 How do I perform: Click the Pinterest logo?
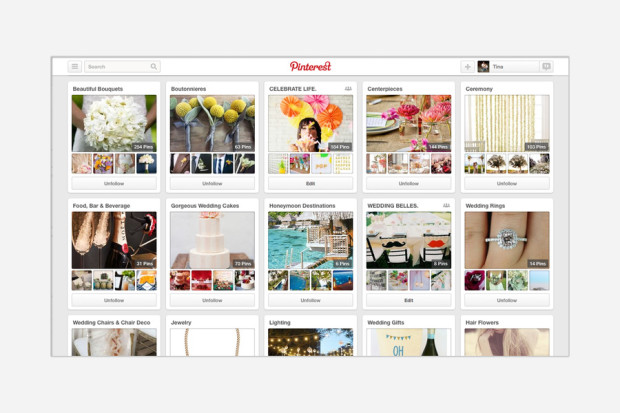(x=310, y=67)
